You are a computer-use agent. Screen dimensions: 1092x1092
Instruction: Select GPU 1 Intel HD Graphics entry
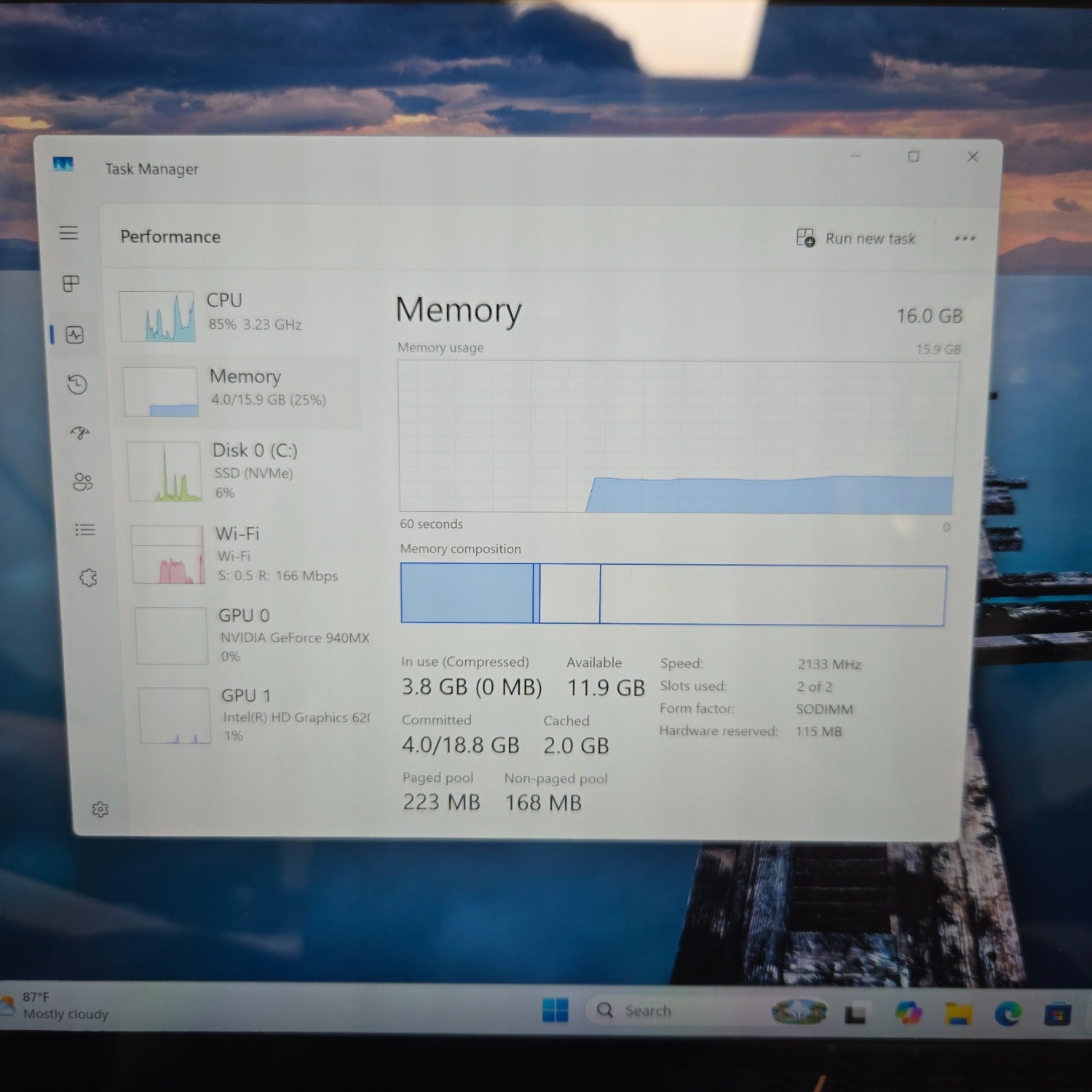coord(255,716)
